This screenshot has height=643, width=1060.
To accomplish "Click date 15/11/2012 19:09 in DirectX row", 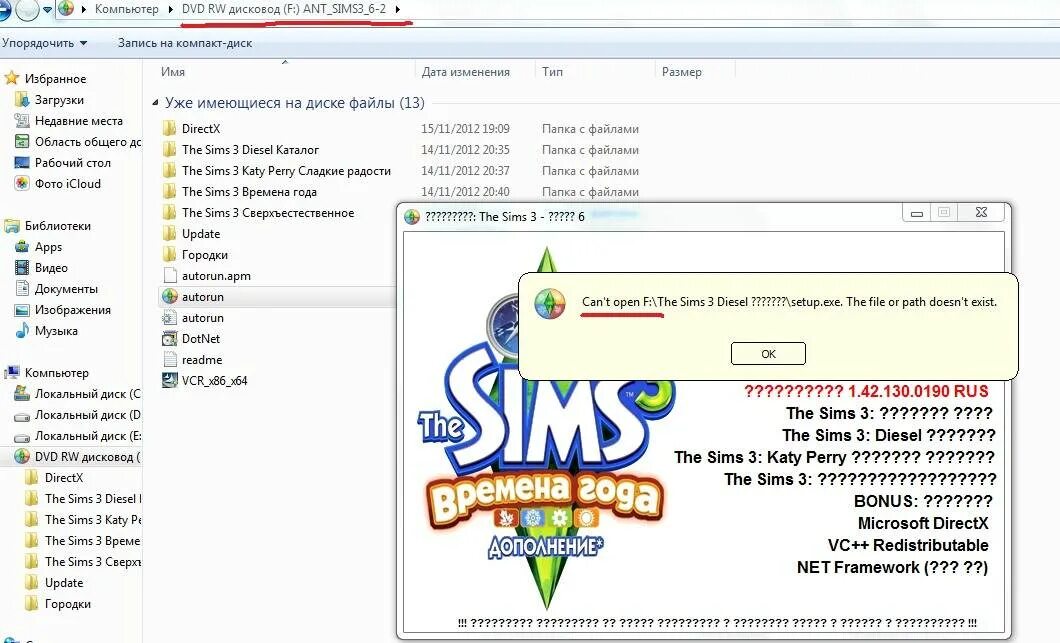I will pyautogui.click(x=465, y=128).
